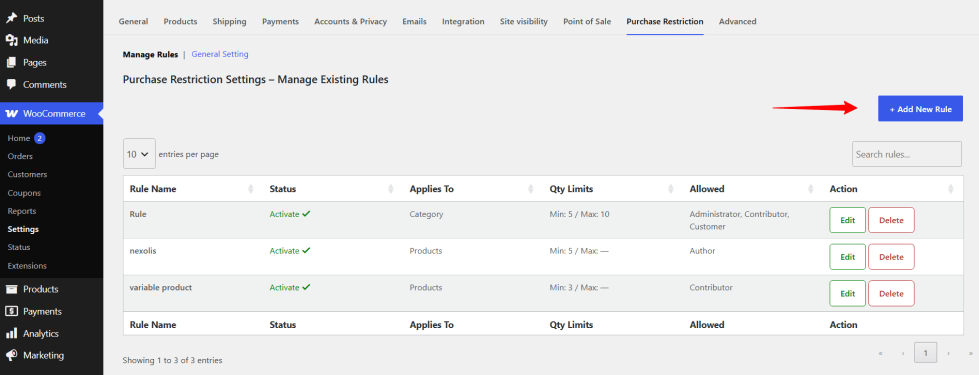
Task: Switch to the Shipping tab
Action: [229, 21]
